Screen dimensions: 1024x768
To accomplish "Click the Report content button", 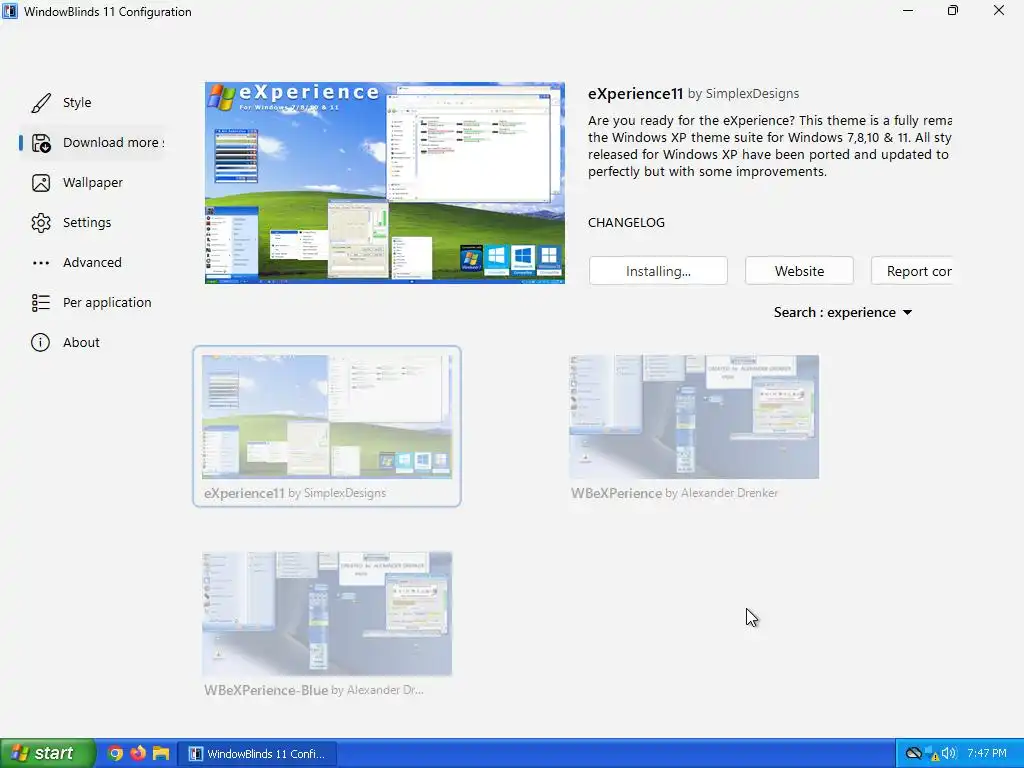I will (912, 271).
